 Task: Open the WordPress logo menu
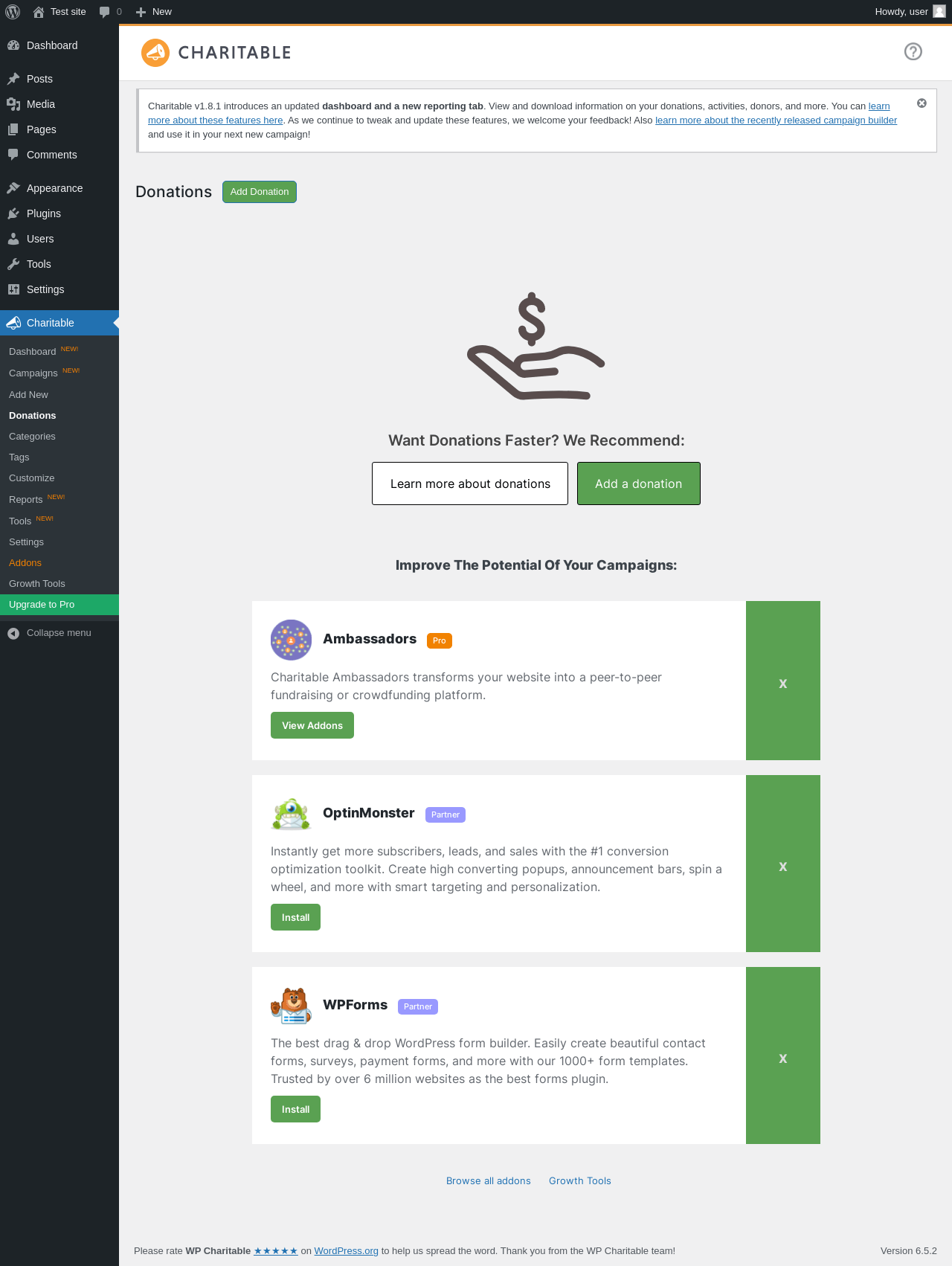click(x=13, y=12)
